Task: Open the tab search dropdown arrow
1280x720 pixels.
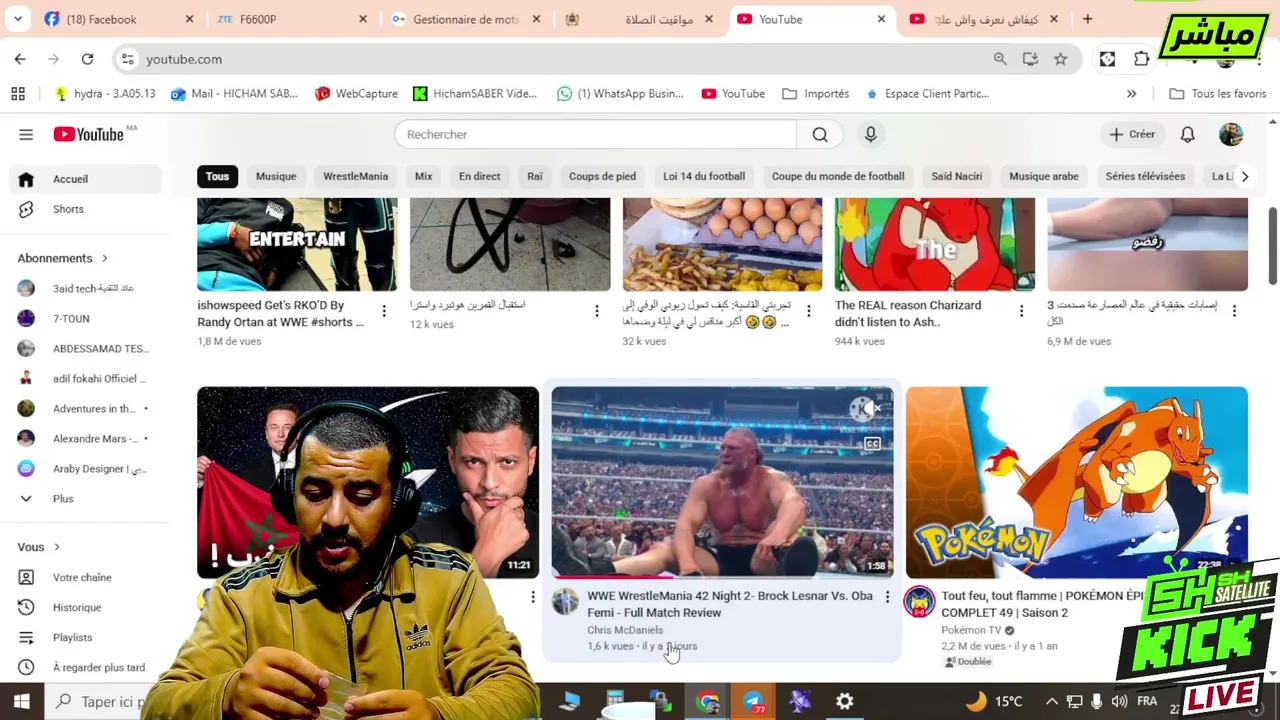Action: tap(18, 19)
